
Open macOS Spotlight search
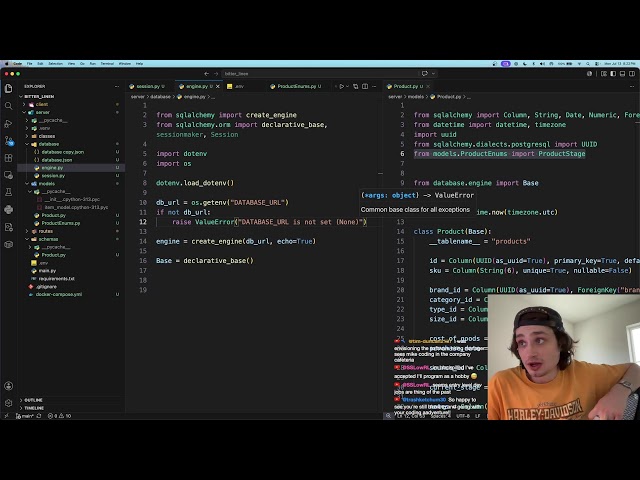coord(588,64)
